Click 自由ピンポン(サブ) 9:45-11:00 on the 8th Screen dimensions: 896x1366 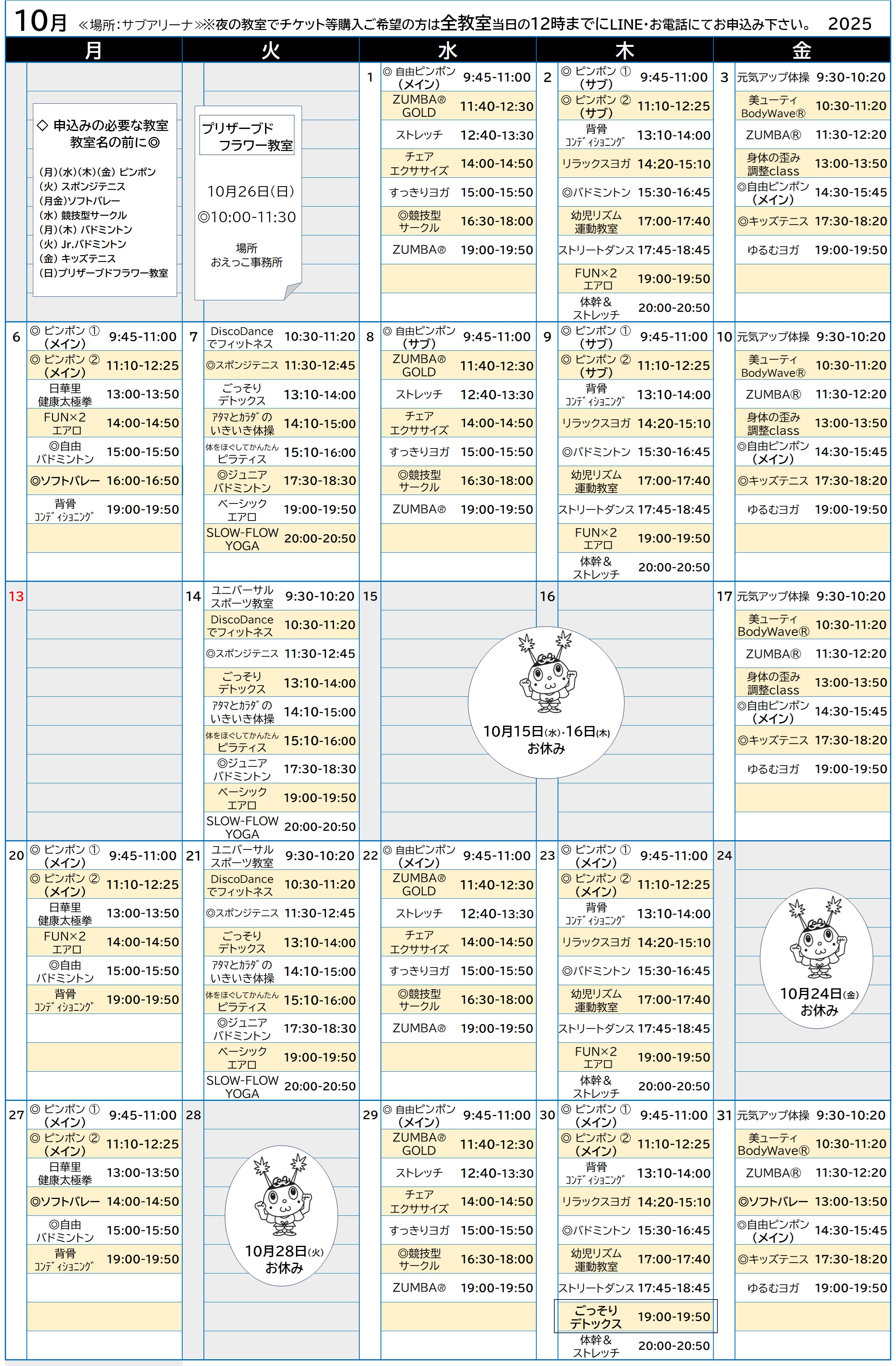[x=459, y=336]
